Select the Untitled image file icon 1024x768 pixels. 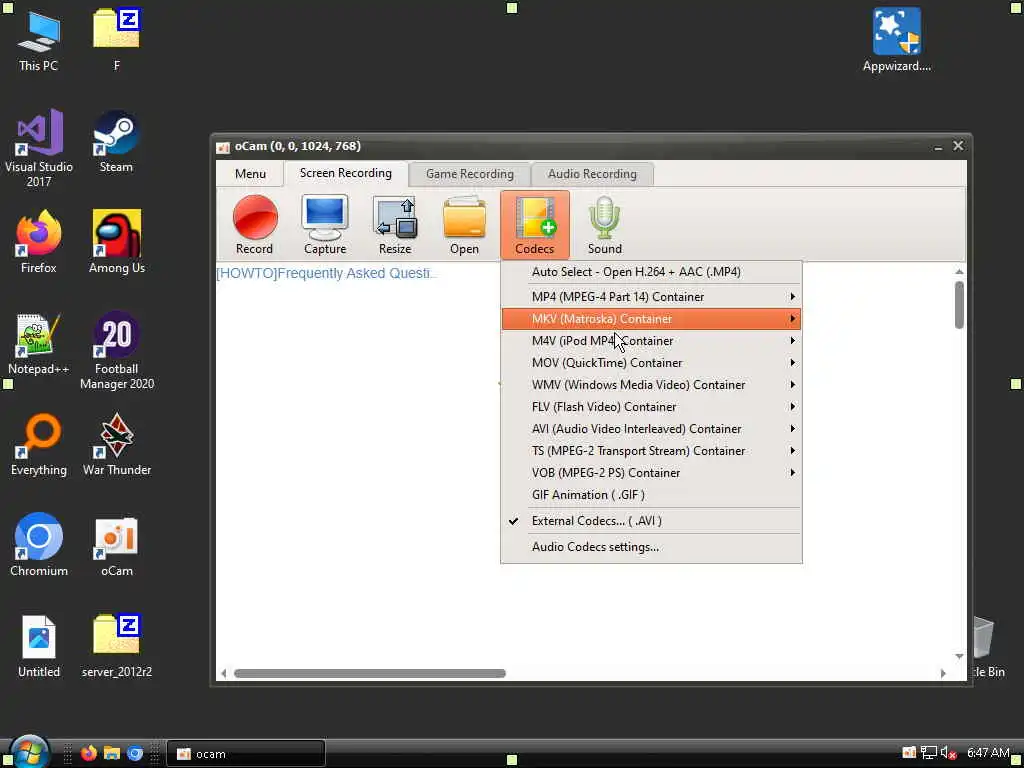click(x=39, y=647)
